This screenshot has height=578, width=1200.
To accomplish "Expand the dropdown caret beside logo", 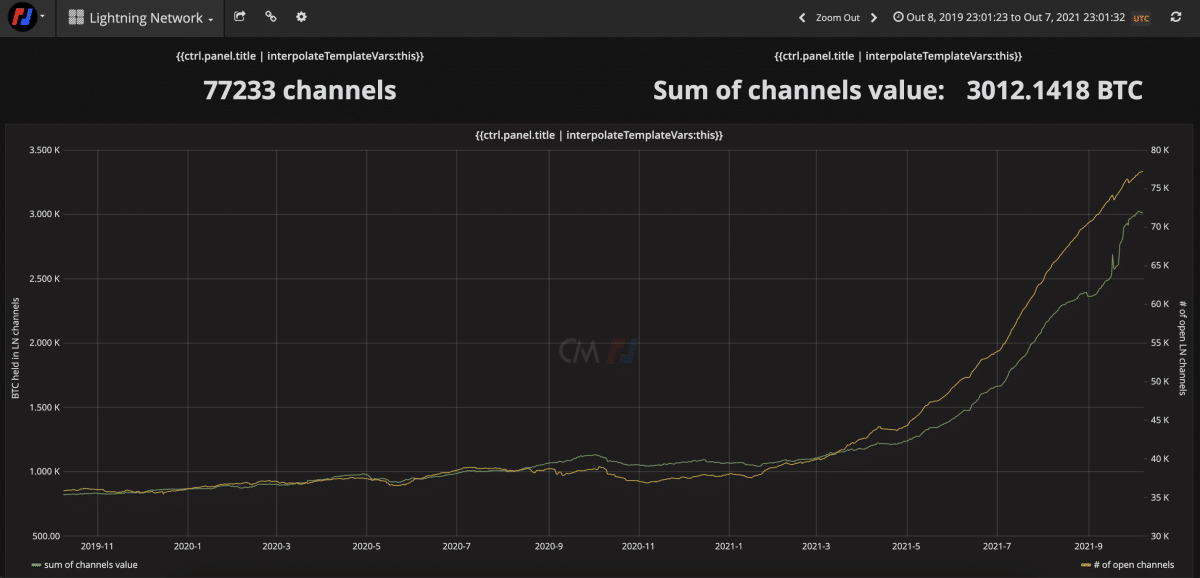I will tap(44, 18).
